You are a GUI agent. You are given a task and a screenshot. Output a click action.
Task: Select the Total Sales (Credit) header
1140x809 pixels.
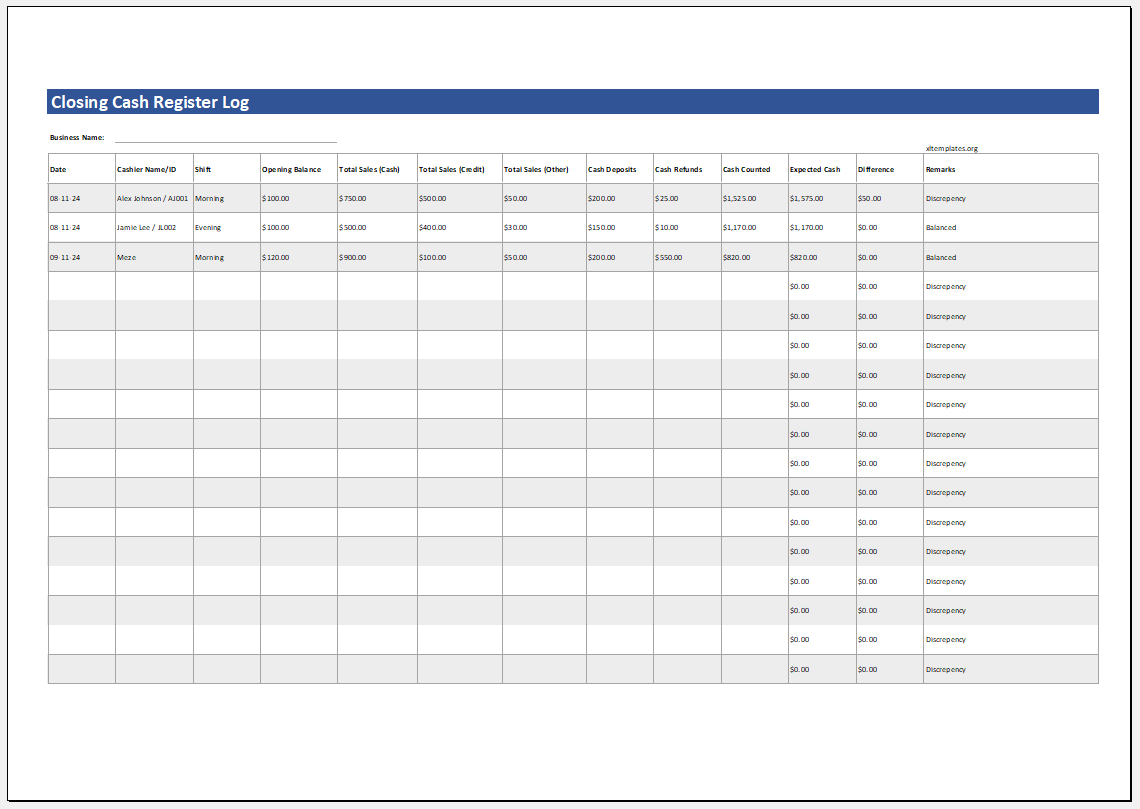coord(453,169)
